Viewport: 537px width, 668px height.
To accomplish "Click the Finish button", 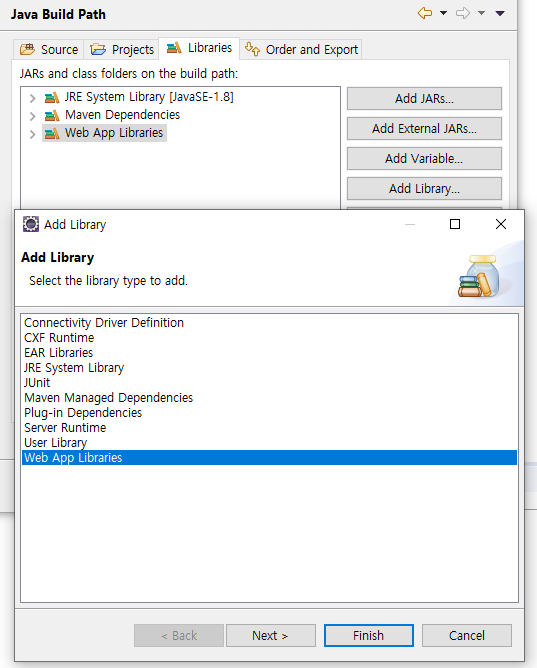I will click(369, 636).
